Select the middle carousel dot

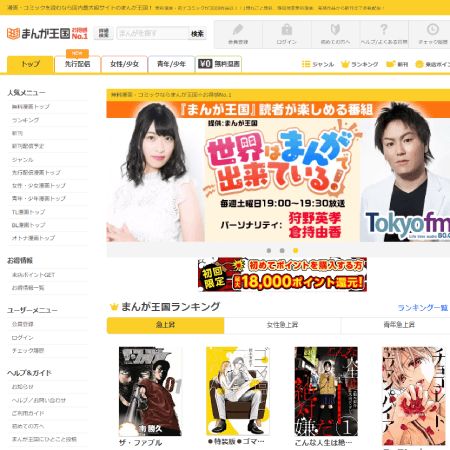click(x=282, y=250)
